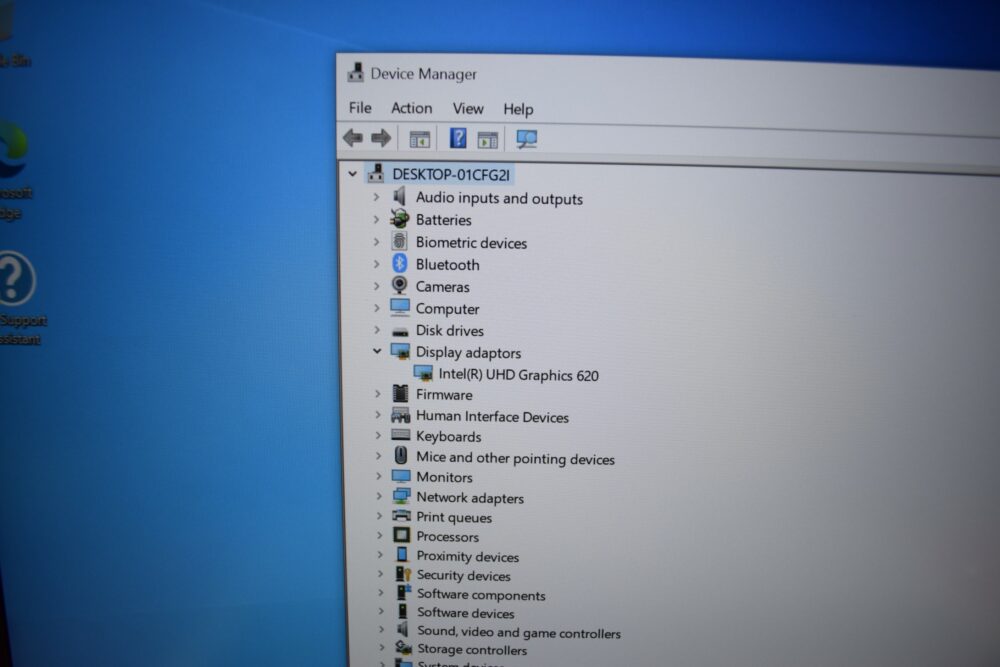Select the Biometric devices label
Screen dimensions: 1000x667
tap(471, 243)
